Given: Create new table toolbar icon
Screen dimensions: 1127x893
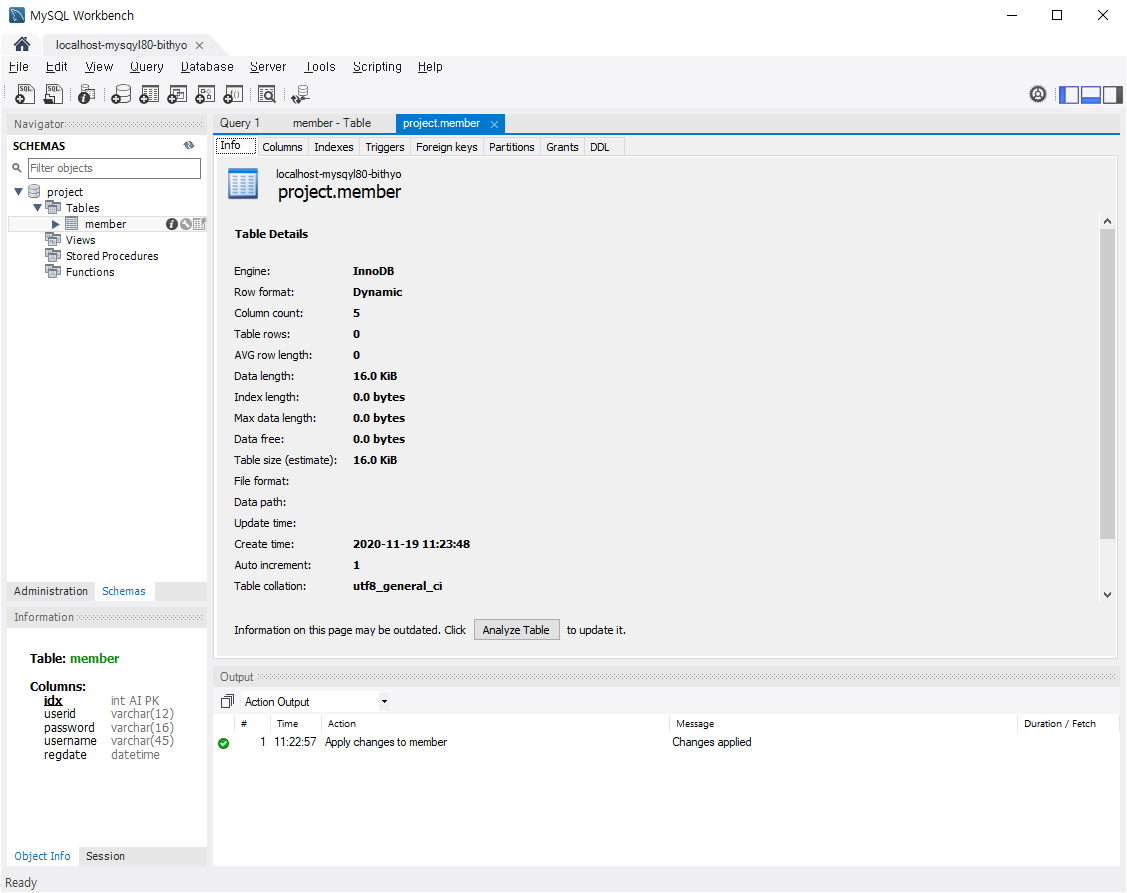Looking at the screenshot, I should point(149,94).
